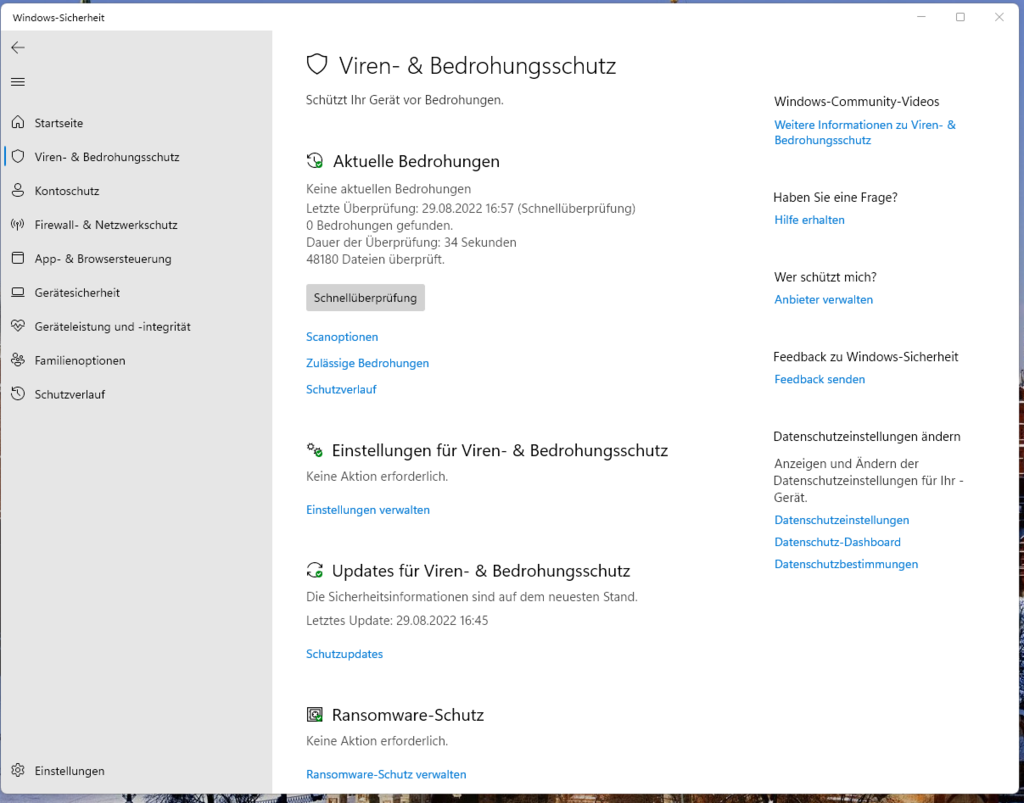
Task: Click Aktuelle Bedrohungen heading
Action: pos(416,161)
